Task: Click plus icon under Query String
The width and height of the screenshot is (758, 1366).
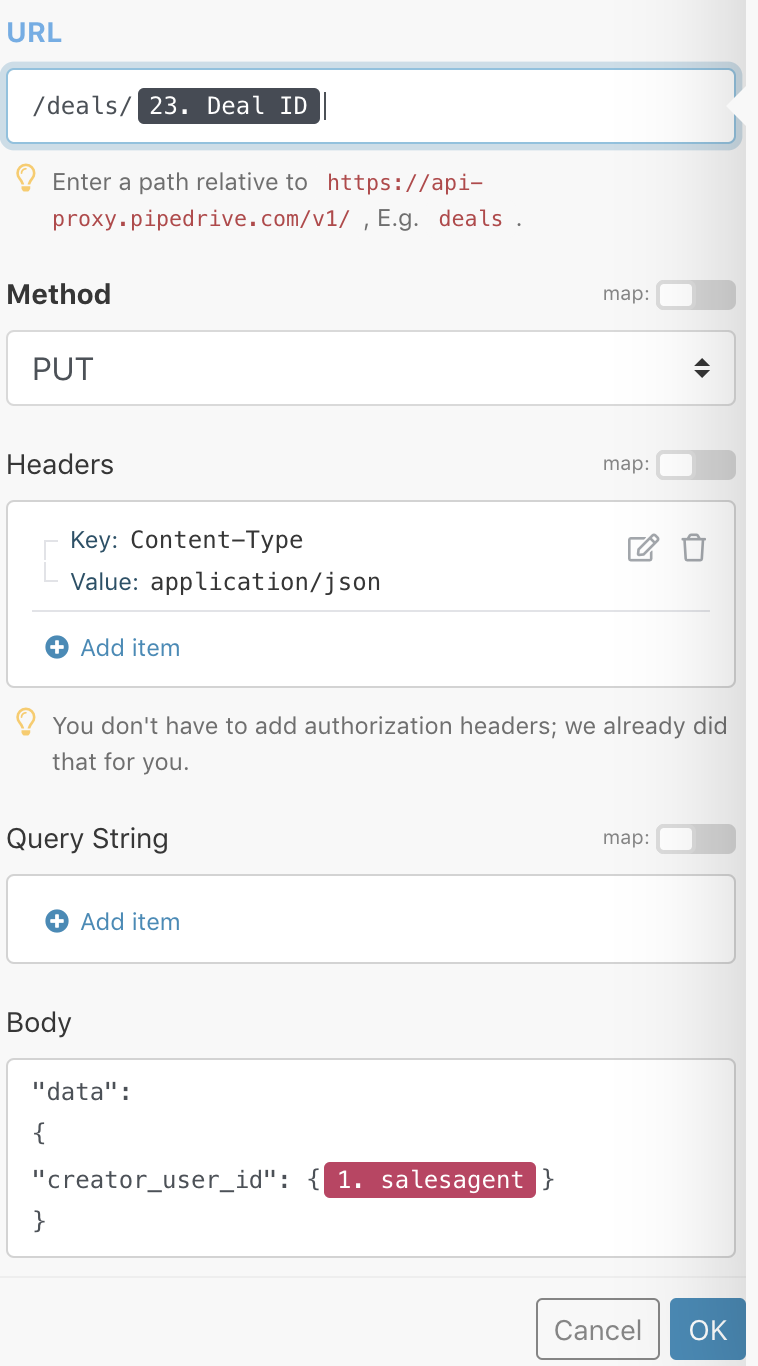Action: tap(57, 922)
